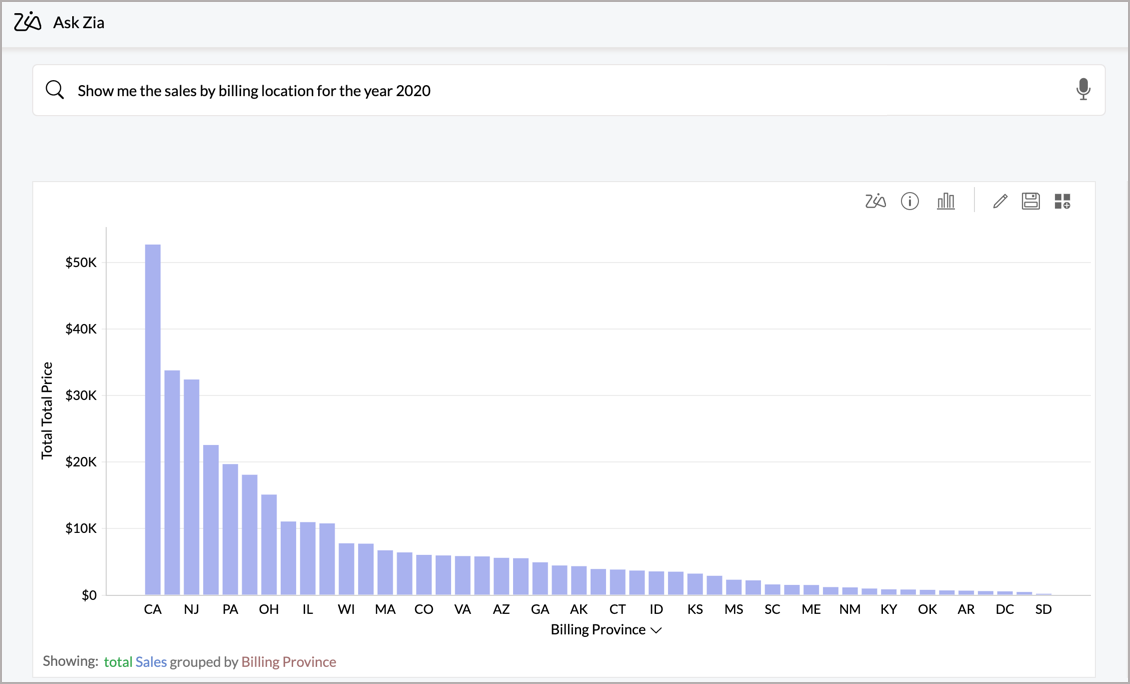Image resolution: width=1130 pixels, height=684 pixels.
Task: Select the NJ bar in the chart
Action: (191, 488)
